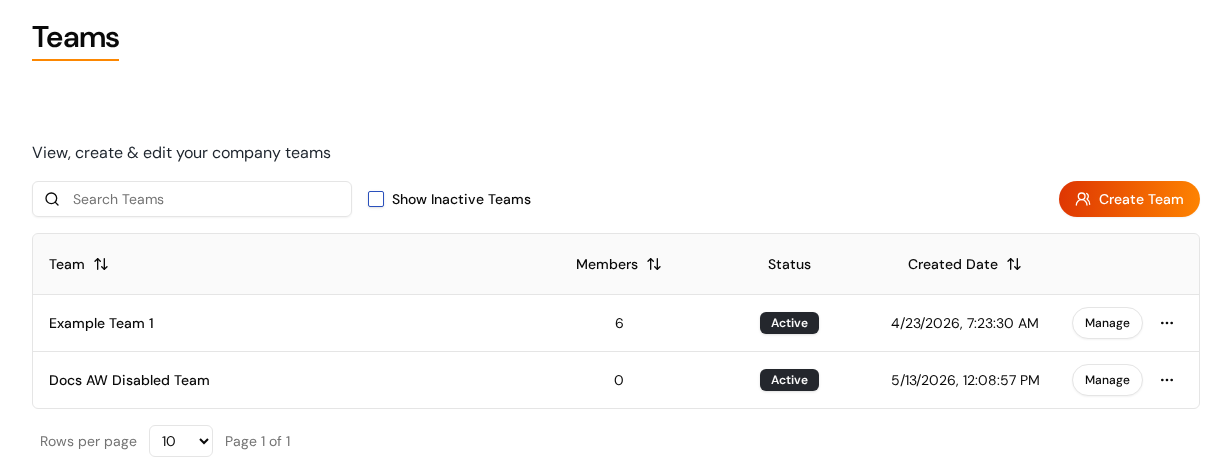Click Active badge for Docs AW Disabled Team
This screenshot has height=472, width=1232.
789,380
